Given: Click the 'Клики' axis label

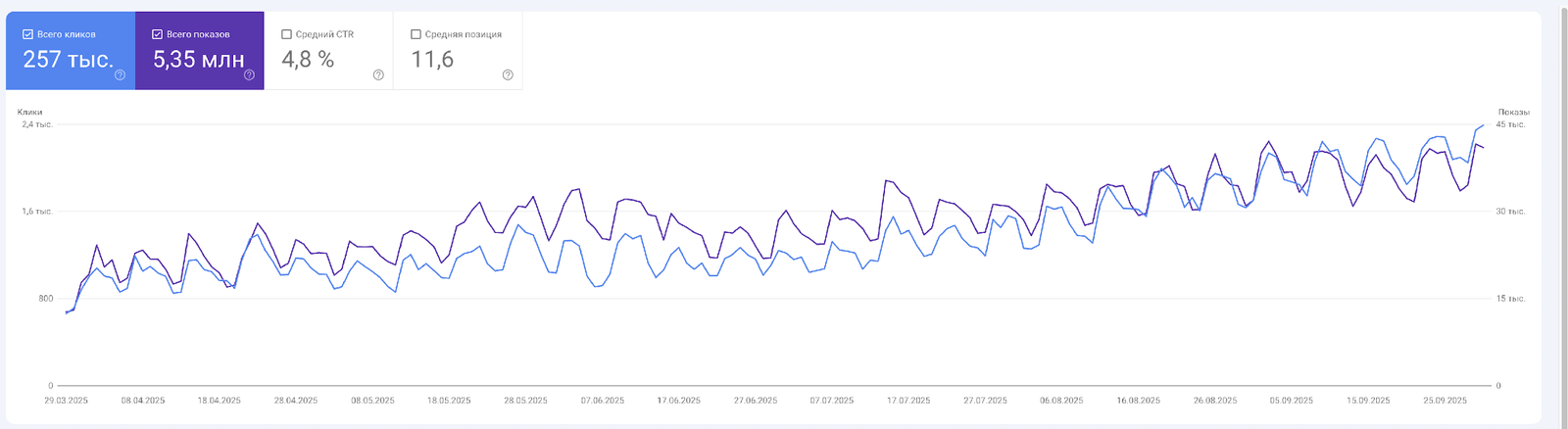Looking at the screenshot, I should pyautogui.click(x=29, y=112).
